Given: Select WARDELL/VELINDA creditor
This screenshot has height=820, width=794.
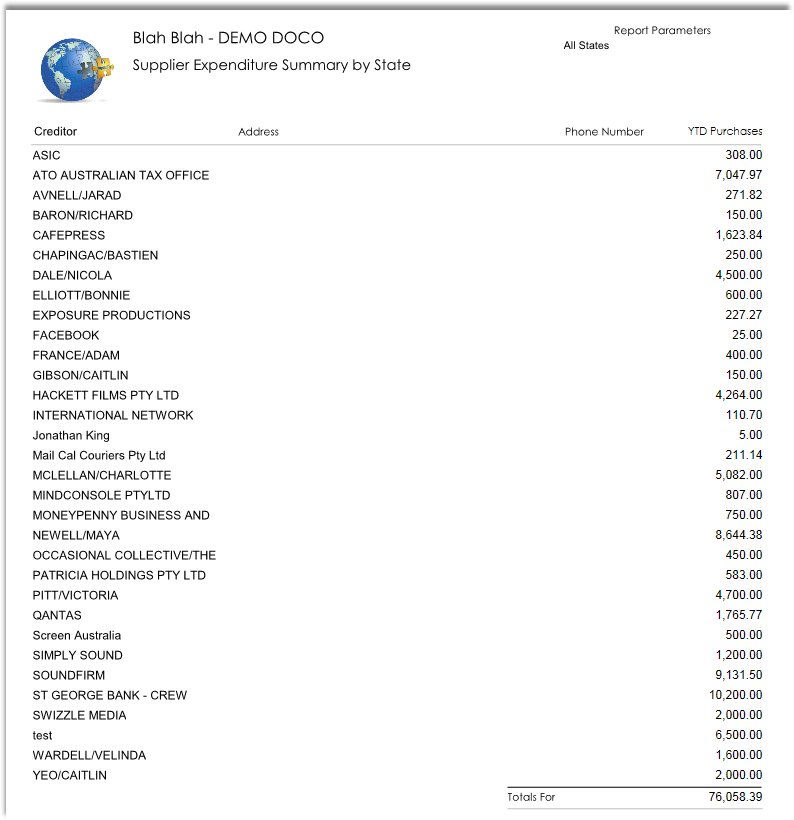Looking at the screenshot, I should 89,755.
